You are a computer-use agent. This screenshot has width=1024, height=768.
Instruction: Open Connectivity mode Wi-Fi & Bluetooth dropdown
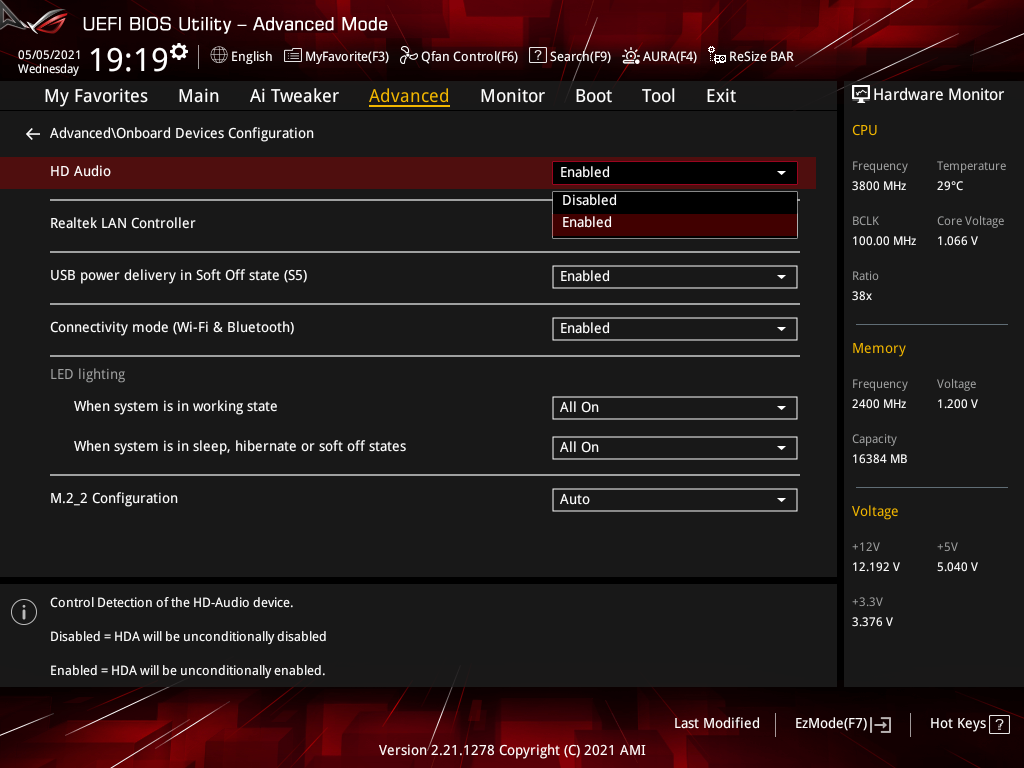tap(675, 329)
